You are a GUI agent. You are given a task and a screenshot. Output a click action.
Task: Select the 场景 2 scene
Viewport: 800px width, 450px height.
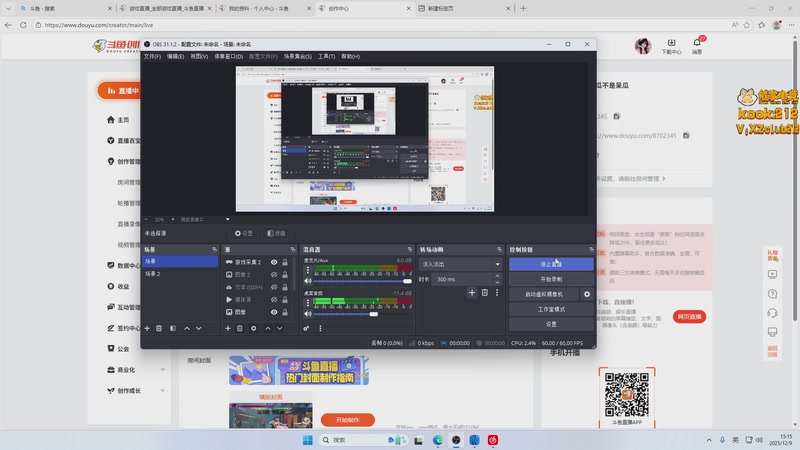(180, 274)
